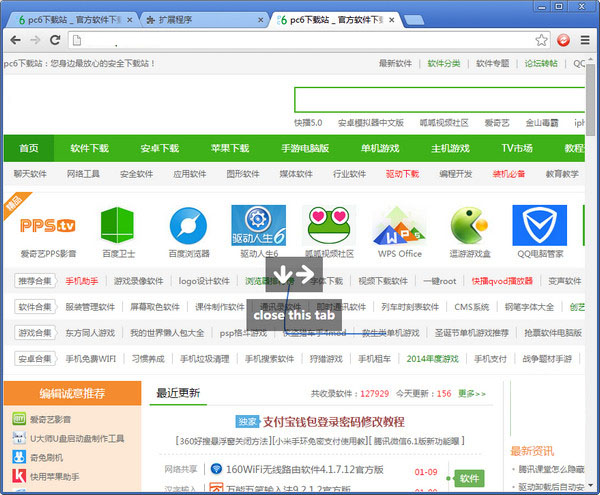This screenshot has height=495, width=600.
Task: Click the 160WiFi wifi icon
Action: (x=216, y=469)
